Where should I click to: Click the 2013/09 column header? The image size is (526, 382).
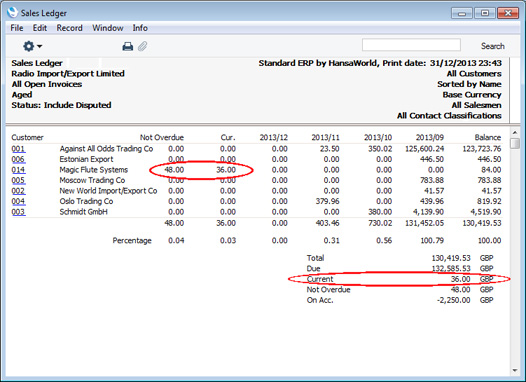tap(430, 138)
